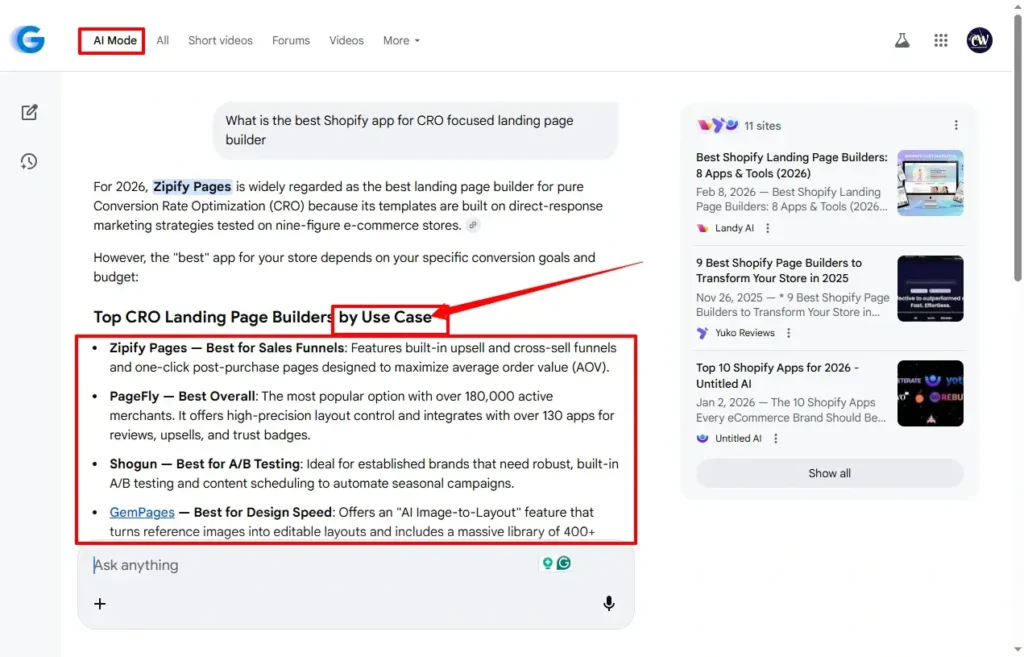Open the GemPages link
Screen dimensions: 1024x657
[142, 511]
